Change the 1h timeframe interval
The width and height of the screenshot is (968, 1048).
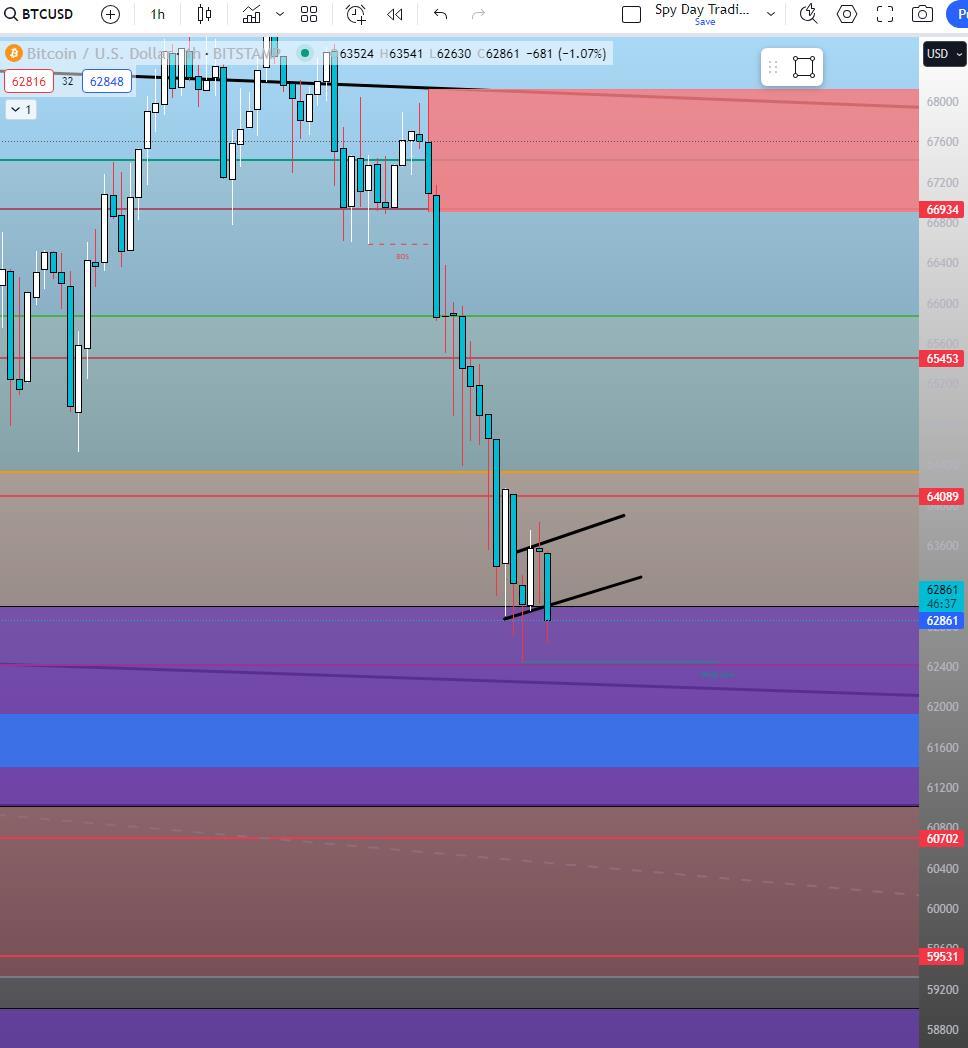point(158,14)
